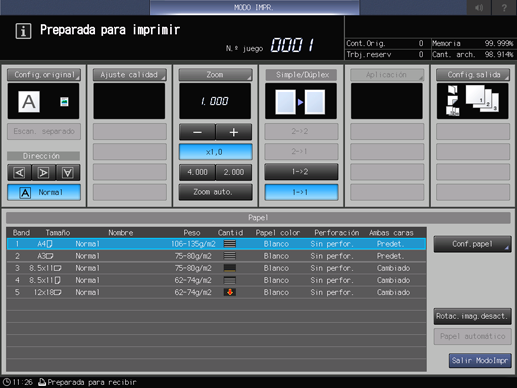Select the 4.000 zoom preset

(x=197, y=172)
